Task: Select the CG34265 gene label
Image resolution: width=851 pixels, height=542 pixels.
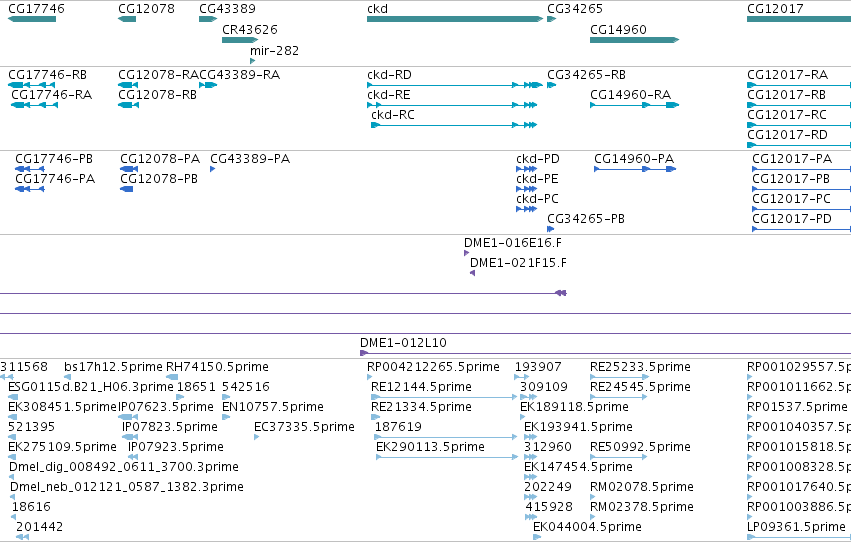Action: [575, 9]
